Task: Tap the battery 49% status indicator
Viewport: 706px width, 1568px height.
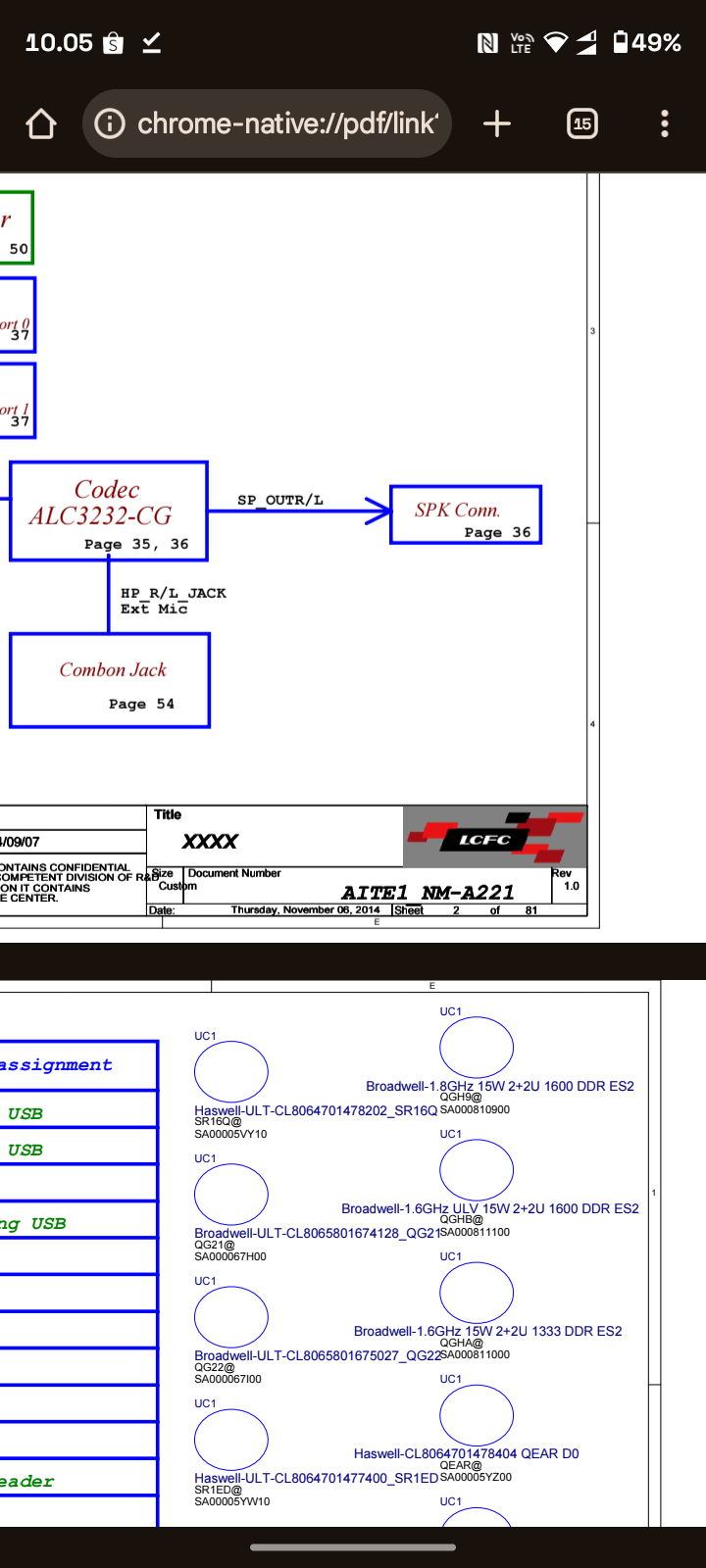Action: point(647,42)
